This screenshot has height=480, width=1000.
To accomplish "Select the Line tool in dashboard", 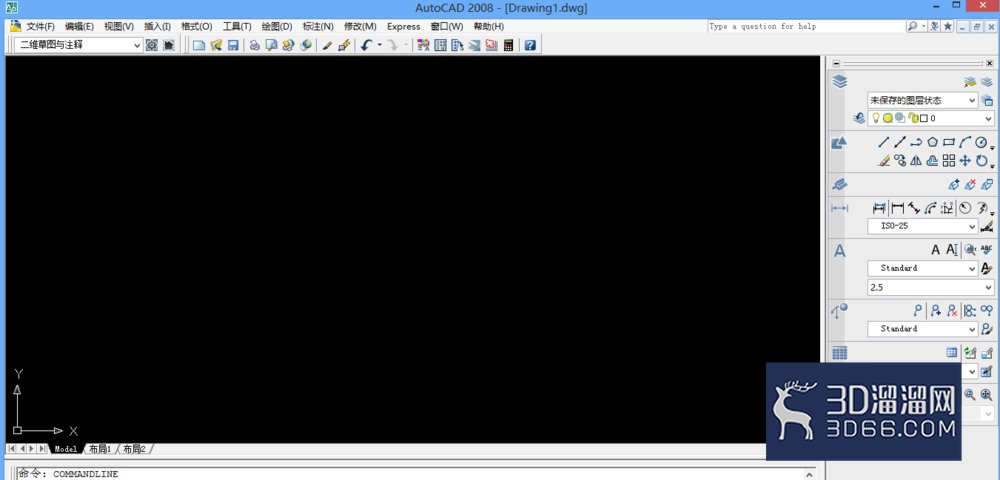I will 883,143.
